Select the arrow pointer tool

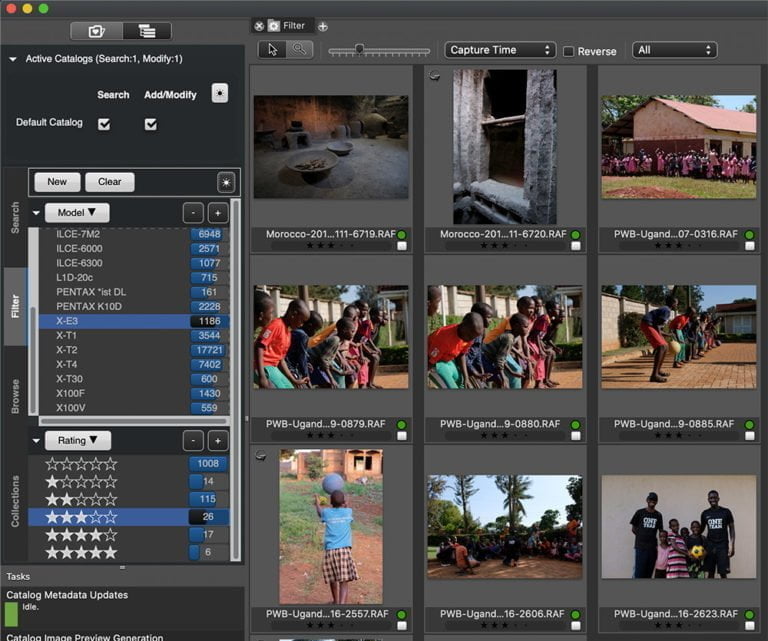coord(272,49)
